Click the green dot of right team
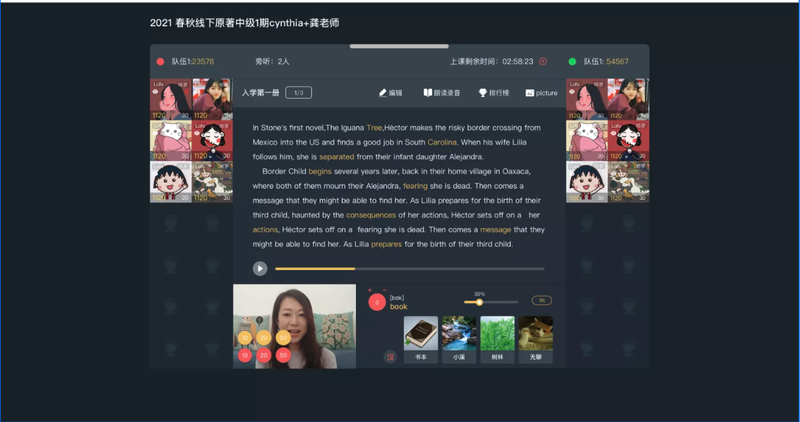The width and height of the screenshot is (800, 422). 572,61
